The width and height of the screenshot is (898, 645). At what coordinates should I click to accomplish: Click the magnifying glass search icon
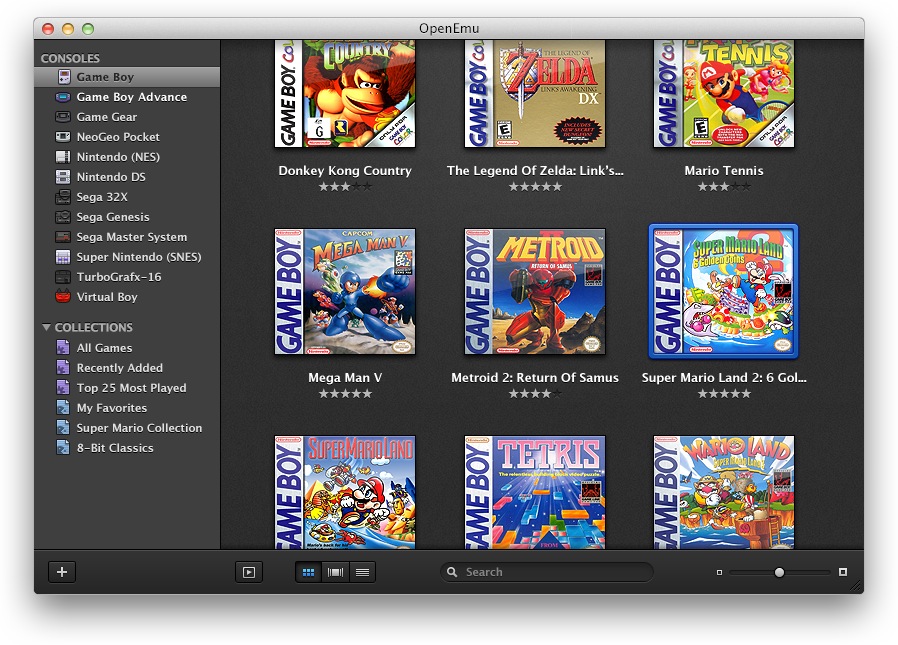coord(452,572)
